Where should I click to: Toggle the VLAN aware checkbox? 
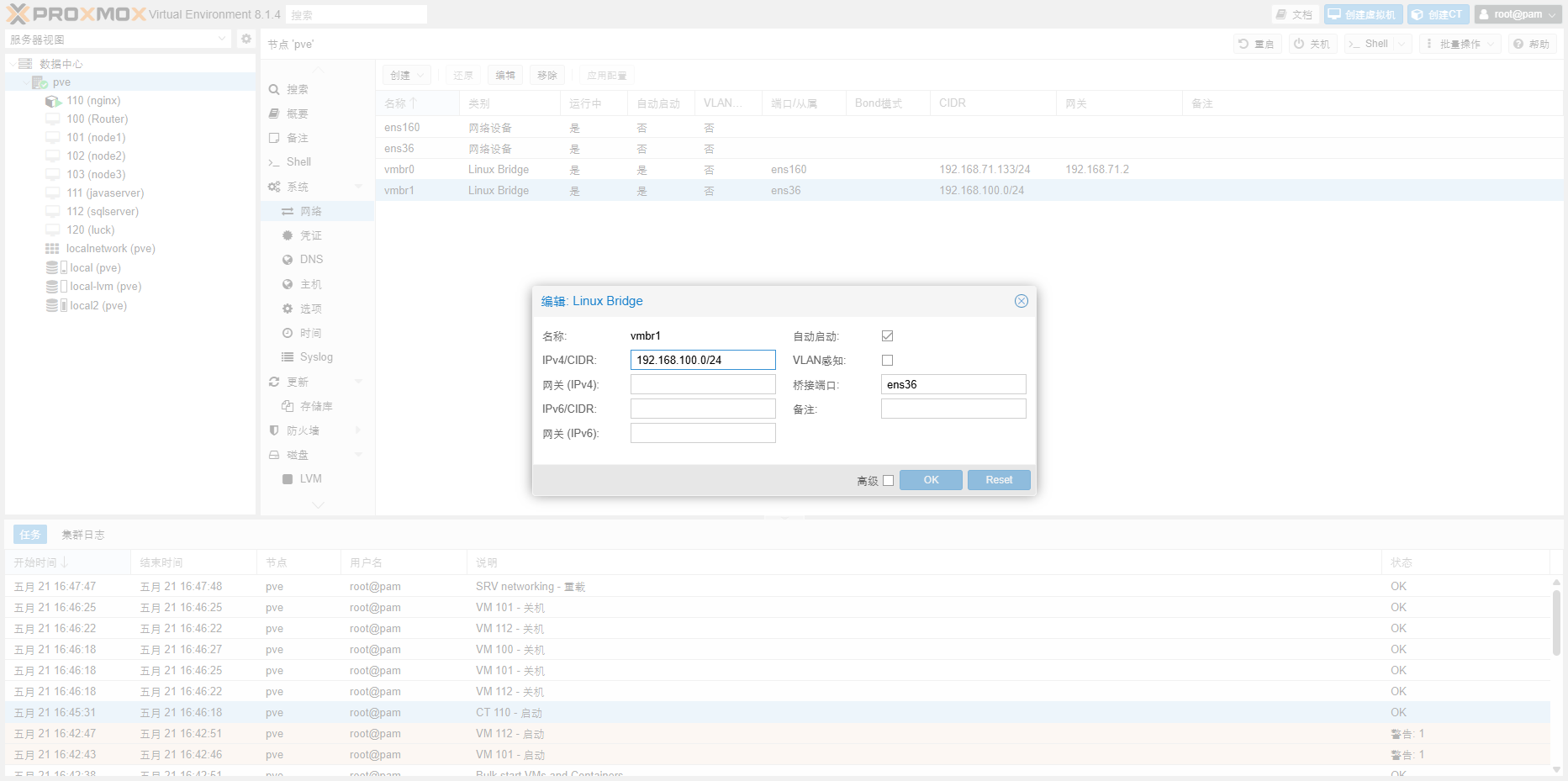887,361
